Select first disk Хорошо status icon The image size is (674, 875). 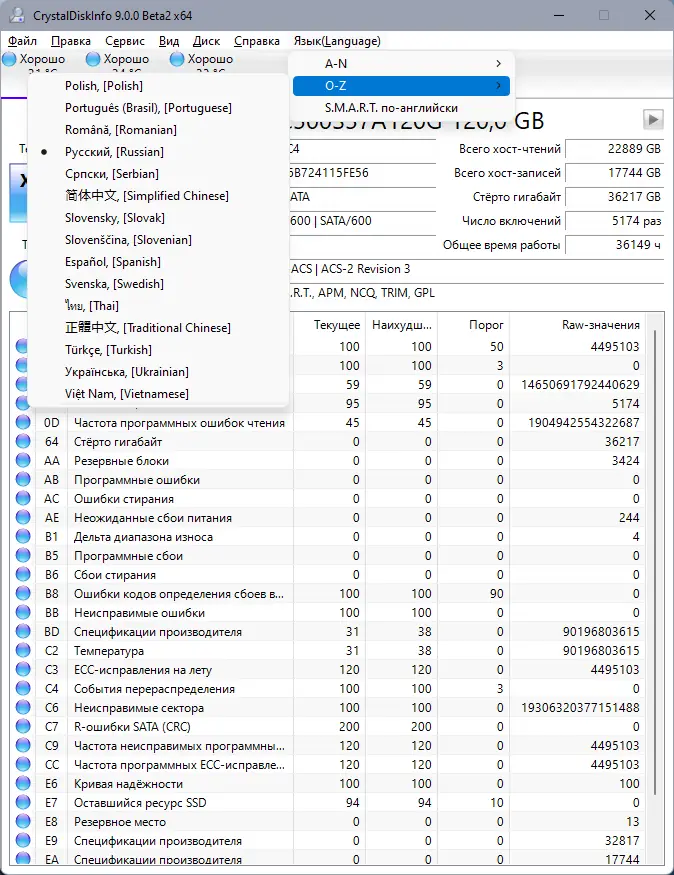9,59
